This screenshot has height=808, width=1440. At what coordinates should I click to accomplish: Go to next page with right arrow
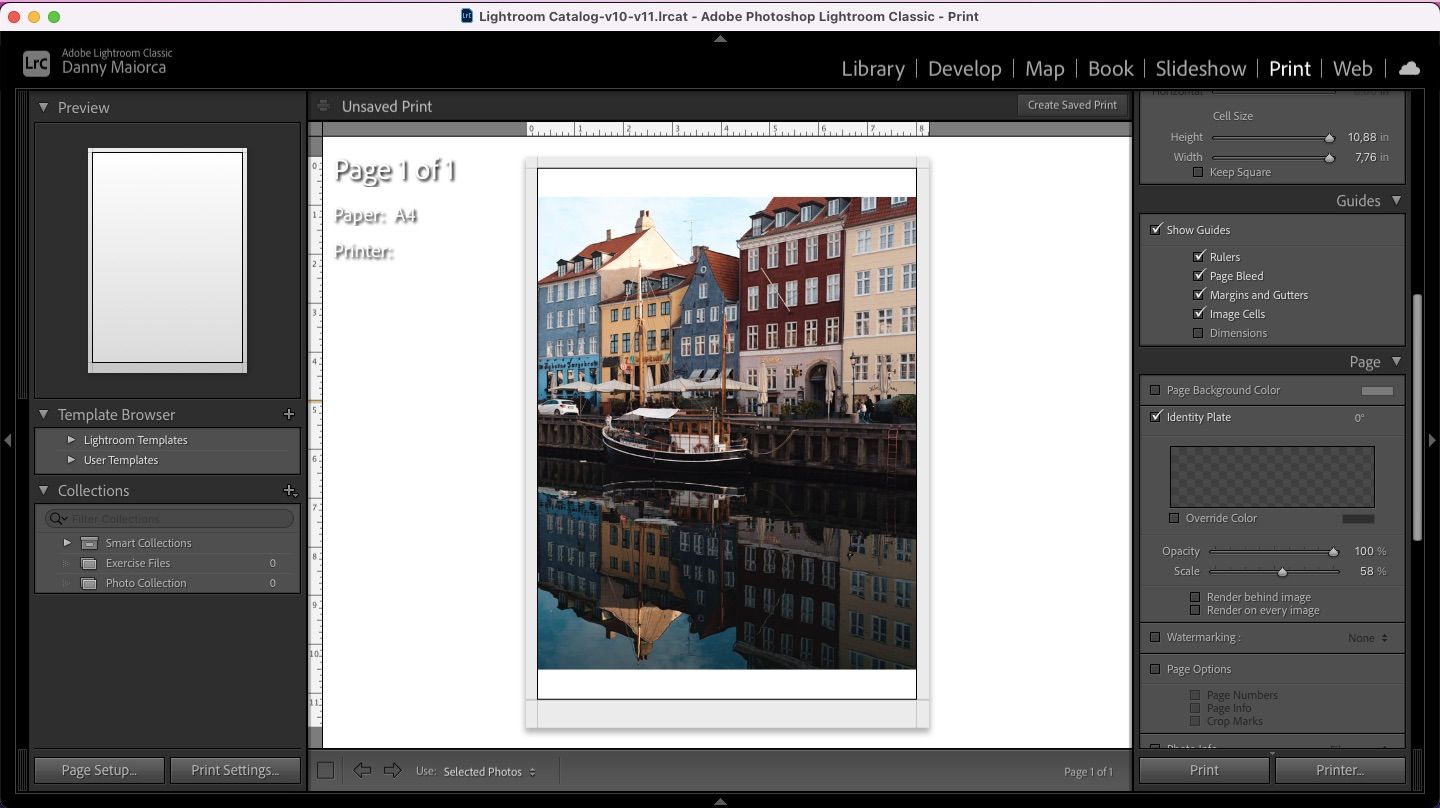(x=392, y=770)
